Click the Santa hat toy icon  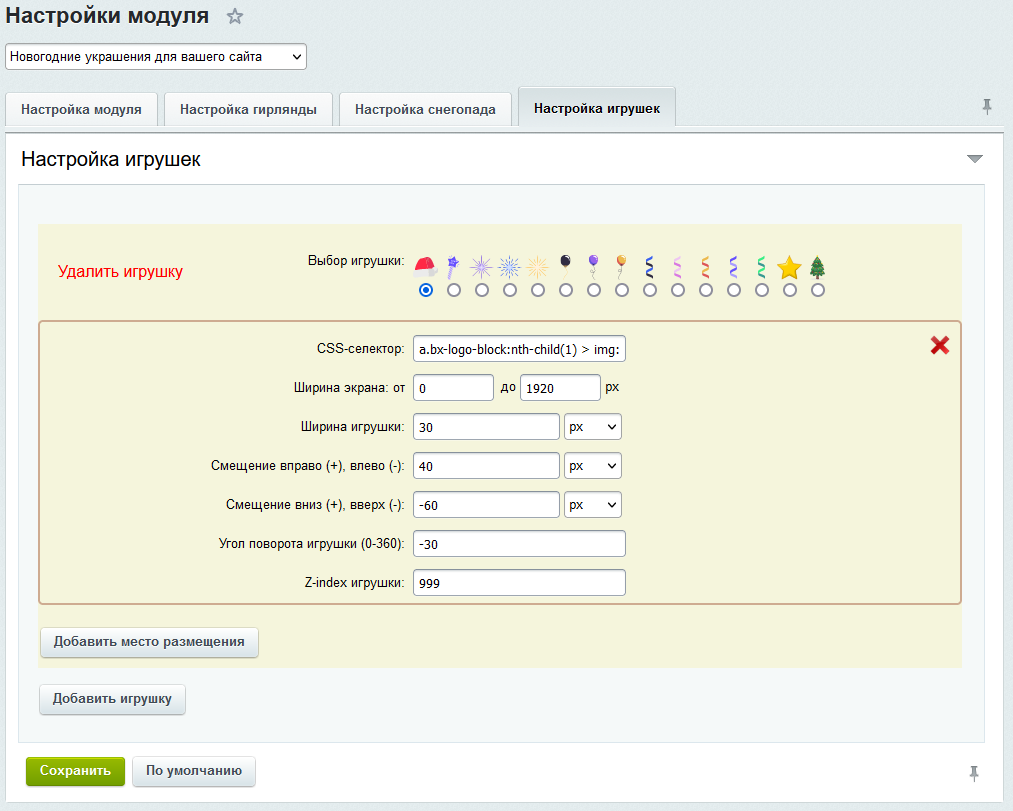426,267
